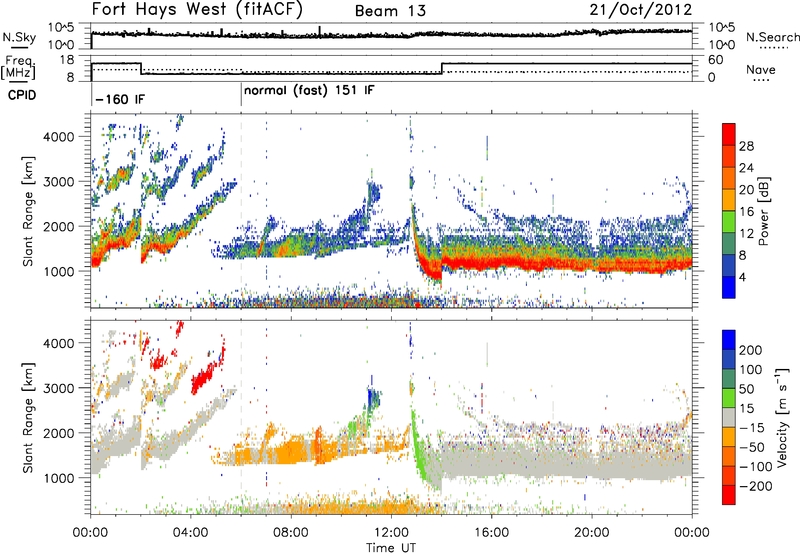Click the CPID marker line beside "-160 IF"
Viewport: 800px width, 554px height.
[x=91, y=95]
